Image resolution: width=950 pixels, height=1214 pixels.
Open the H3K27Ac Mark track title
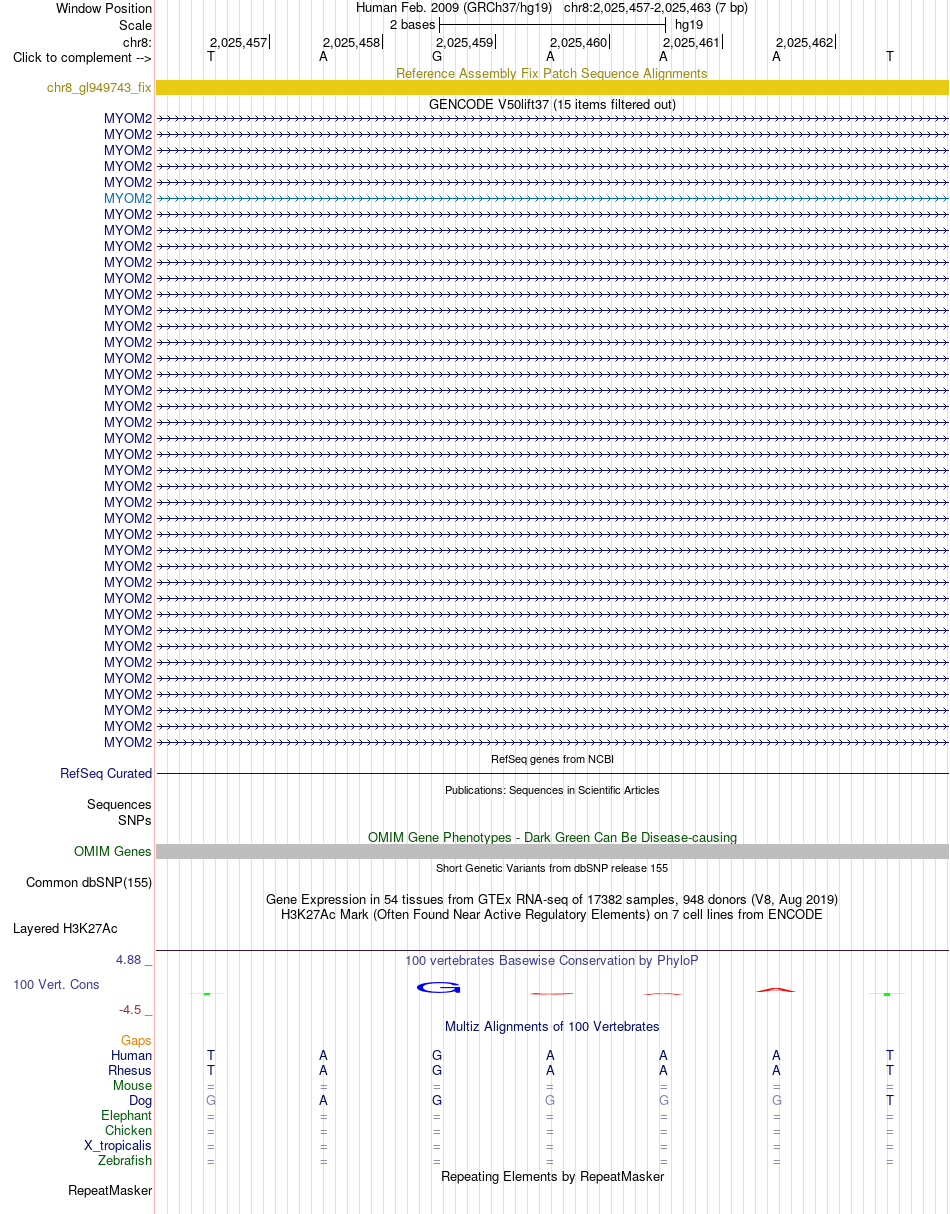pyautogui.click(x=552, y=914)
